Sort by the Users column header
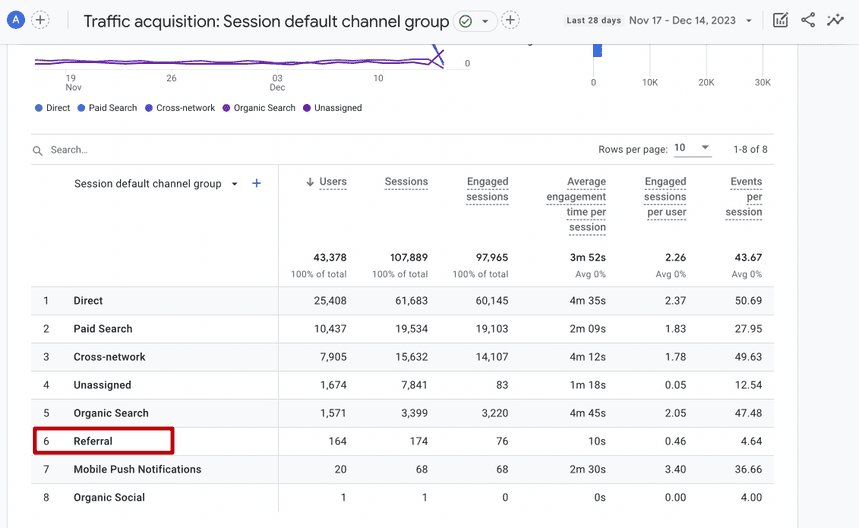 point(333,182)
